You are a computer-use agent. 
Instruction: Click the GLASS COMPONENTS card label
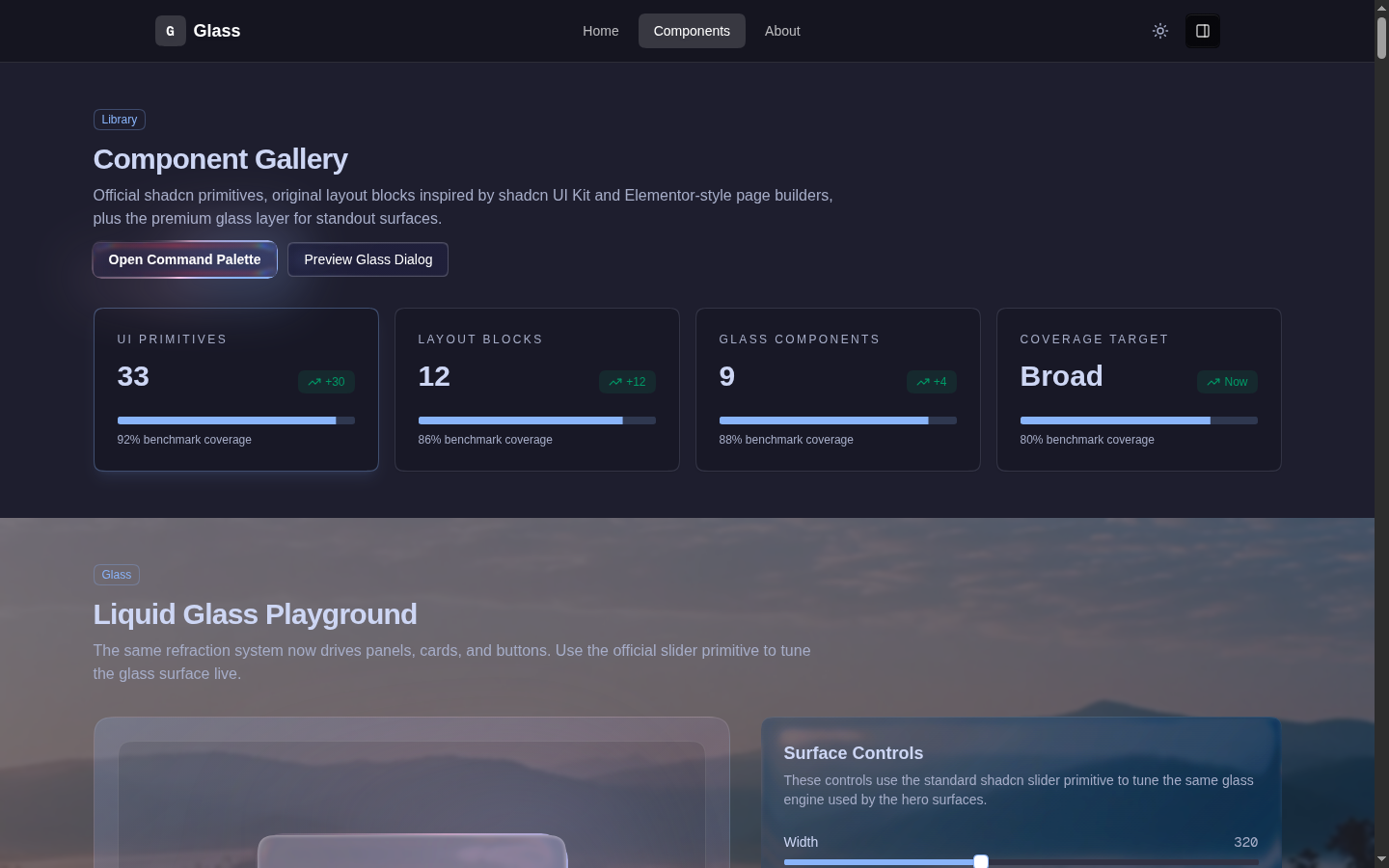click(800, 339)
